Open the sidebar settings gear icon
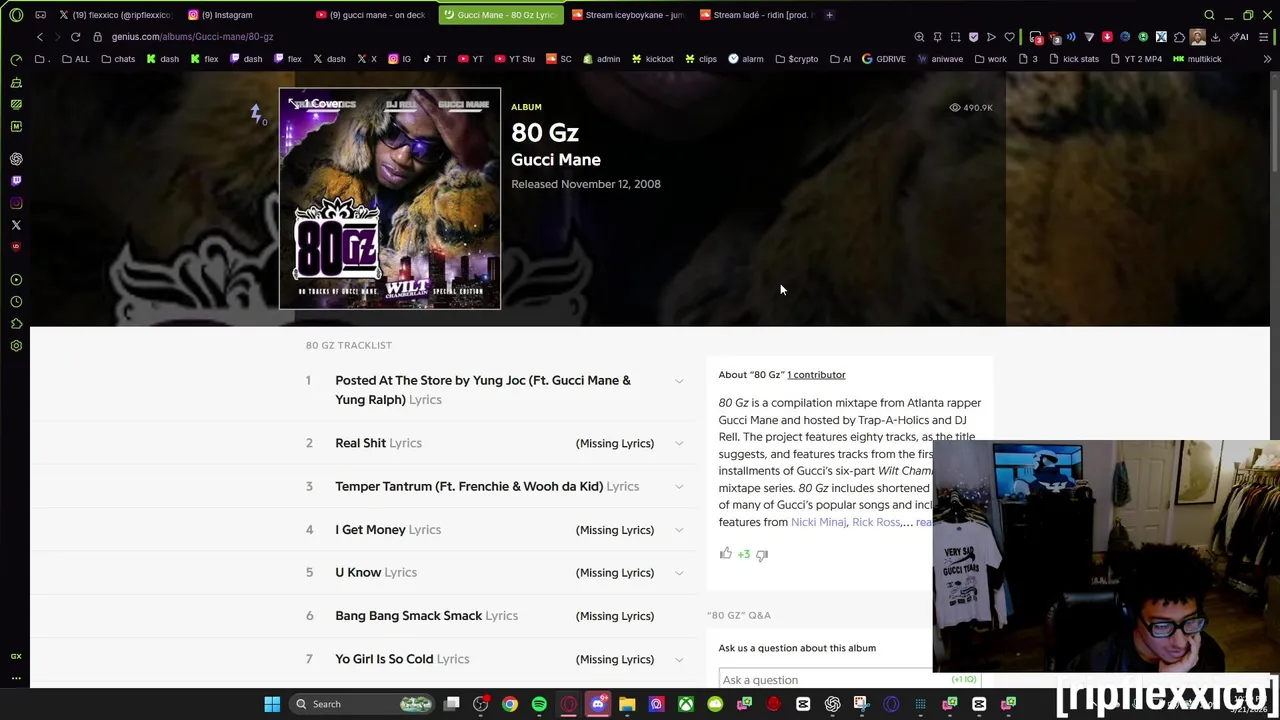The width and height of the screenshot is (1280, 720). [x=16, y=346]
